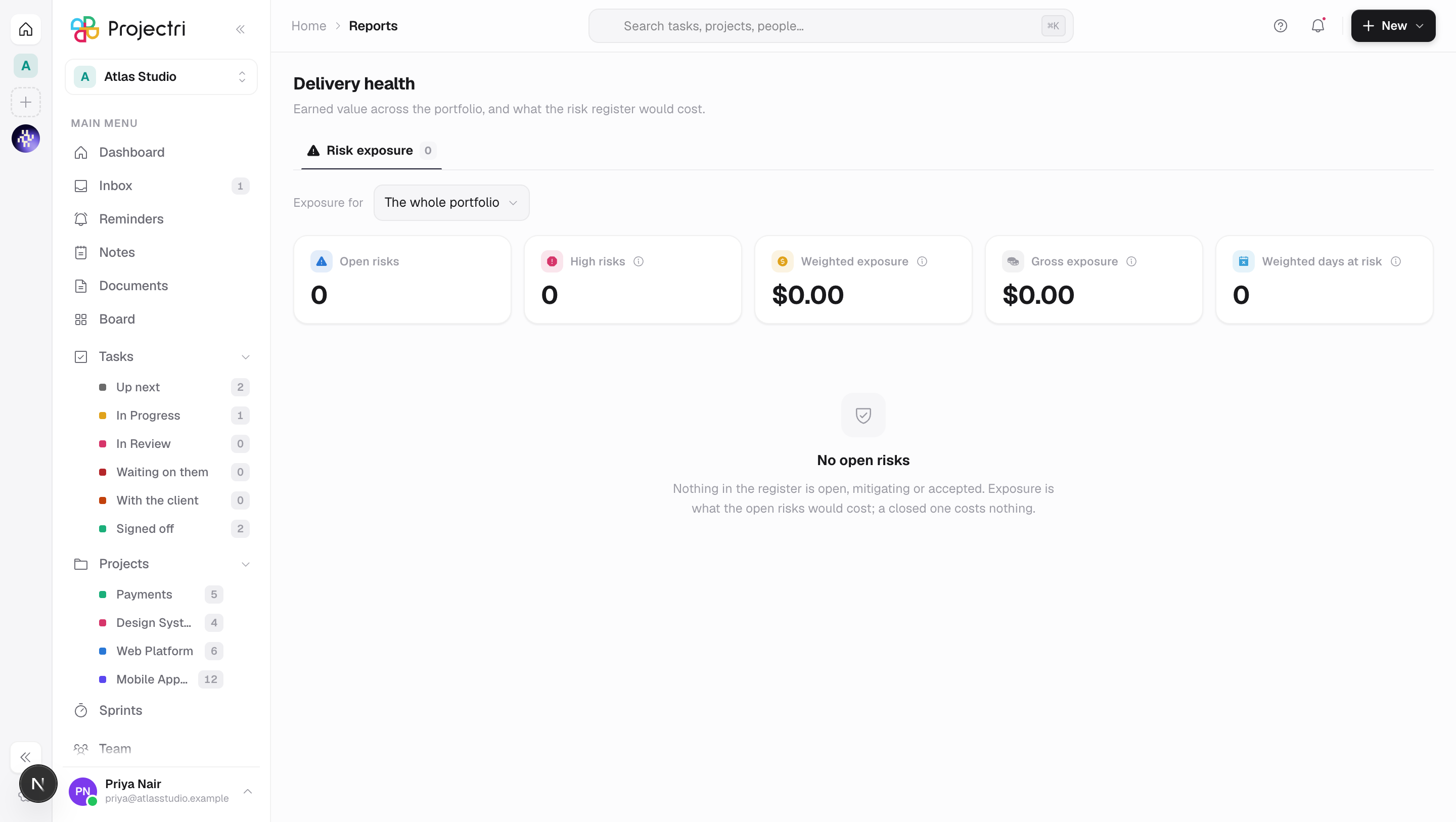Screen dimensions: 1456x822
Task: Collapse the sidebar using the double chevron by Projectri
Action: pos(240,29)
